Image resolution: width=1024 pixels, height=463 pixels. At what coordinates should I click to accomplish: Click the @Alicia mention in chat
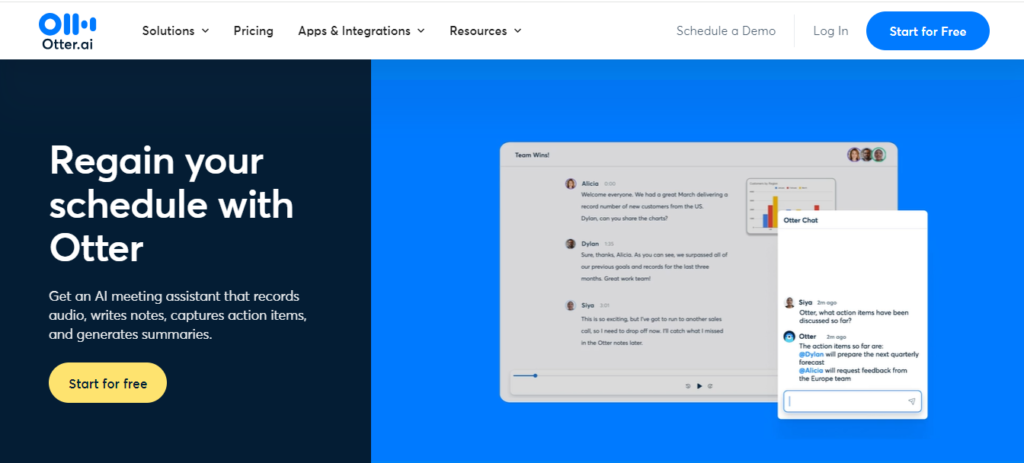[x=811, y=370]
